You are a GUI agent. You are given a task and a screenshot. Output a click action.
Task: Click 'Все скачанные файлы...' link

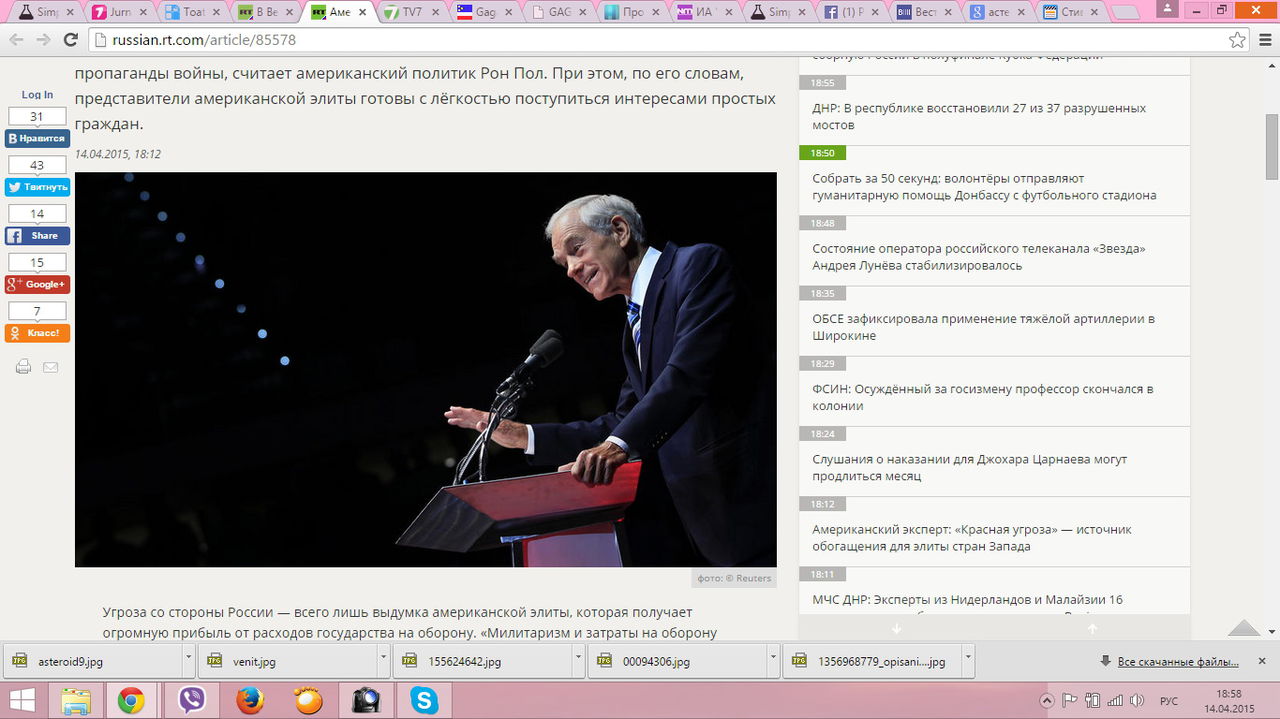[1177, 662]
